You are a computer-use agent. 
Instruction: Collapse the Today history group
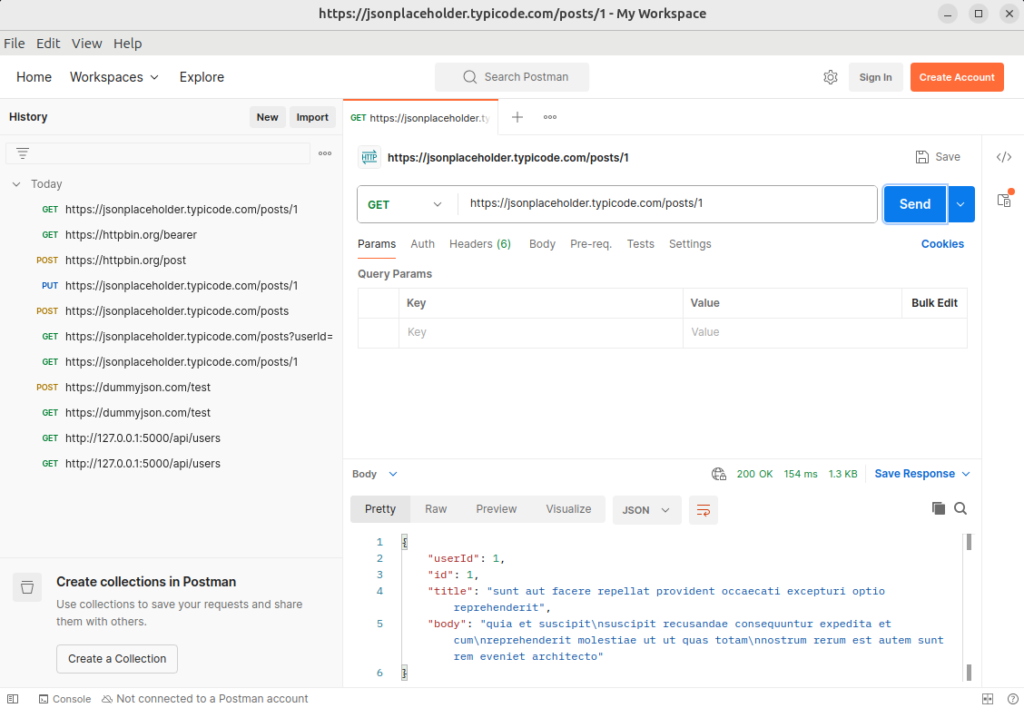tap(16, 184)
